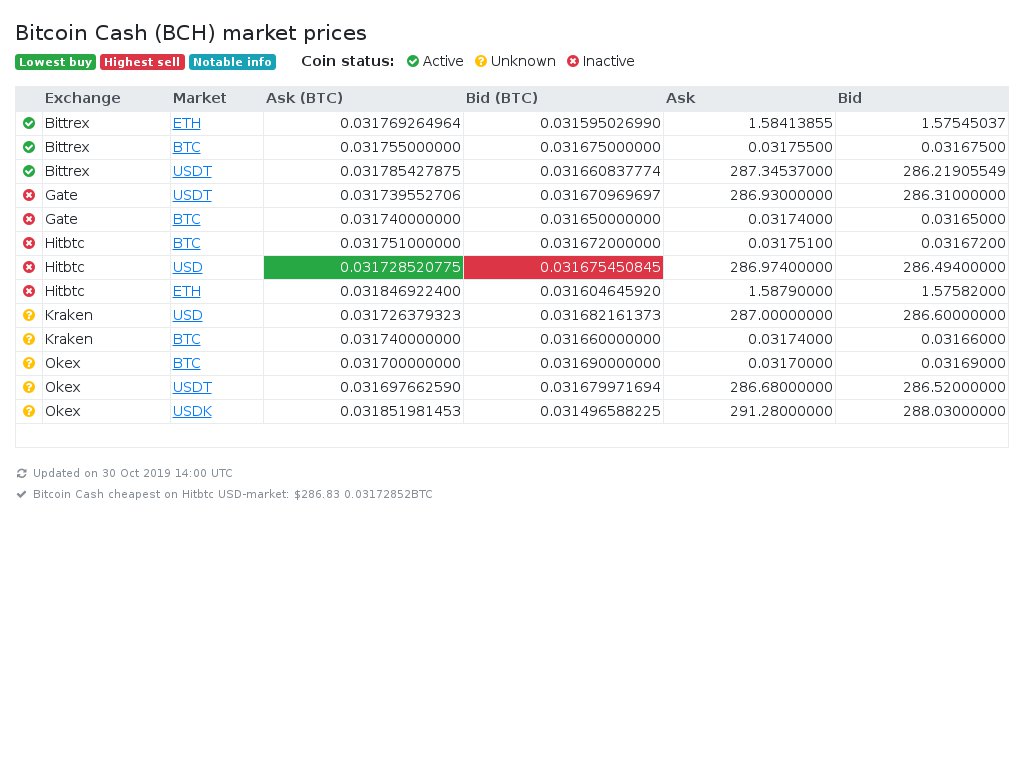This screenshot has height=768, width=1024.
Task: Click unknown status icon for Kraken BTC row
Action: coord(29,339)
